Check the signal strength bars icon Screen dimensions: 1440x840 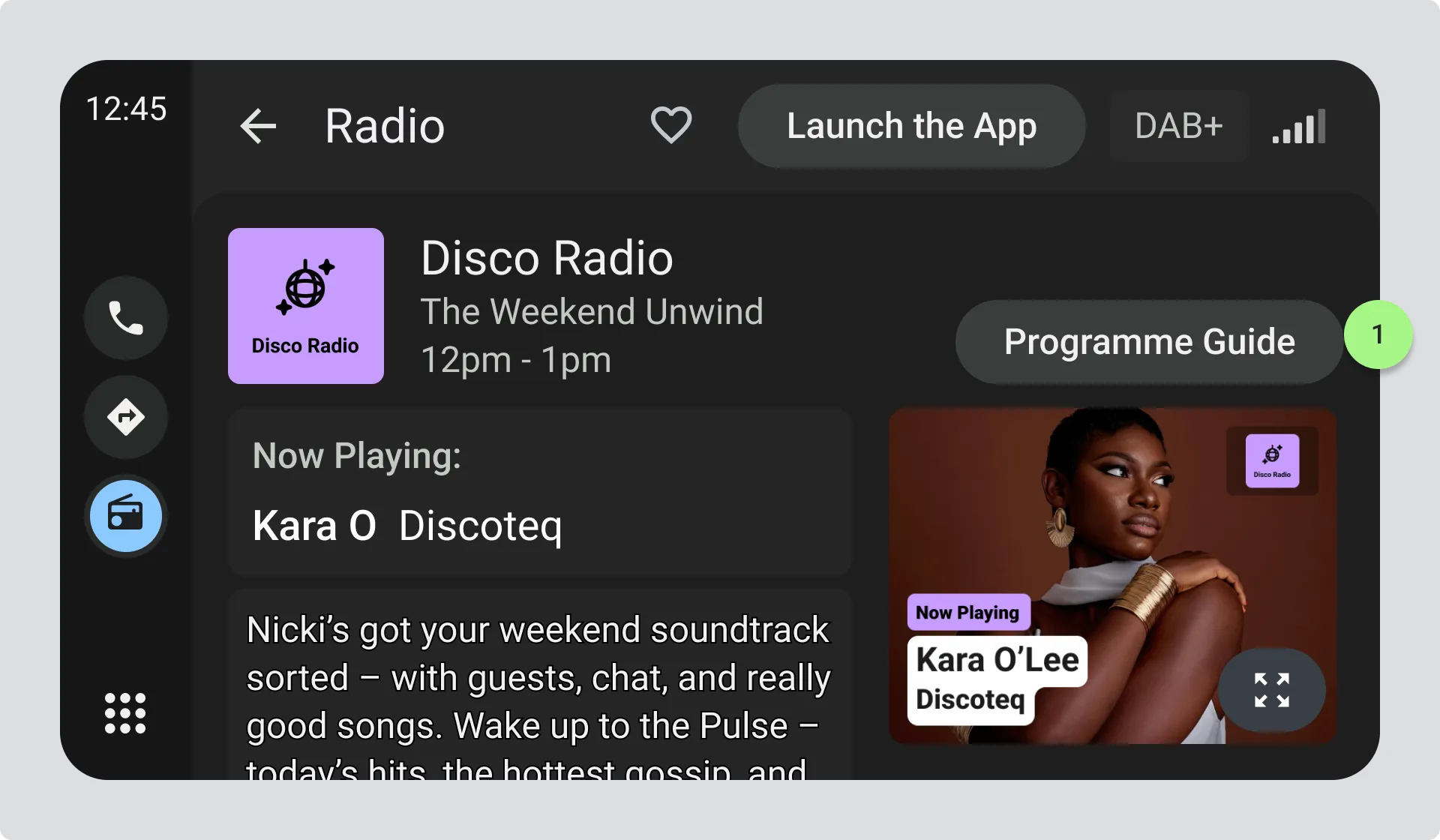coord(1300,127)
